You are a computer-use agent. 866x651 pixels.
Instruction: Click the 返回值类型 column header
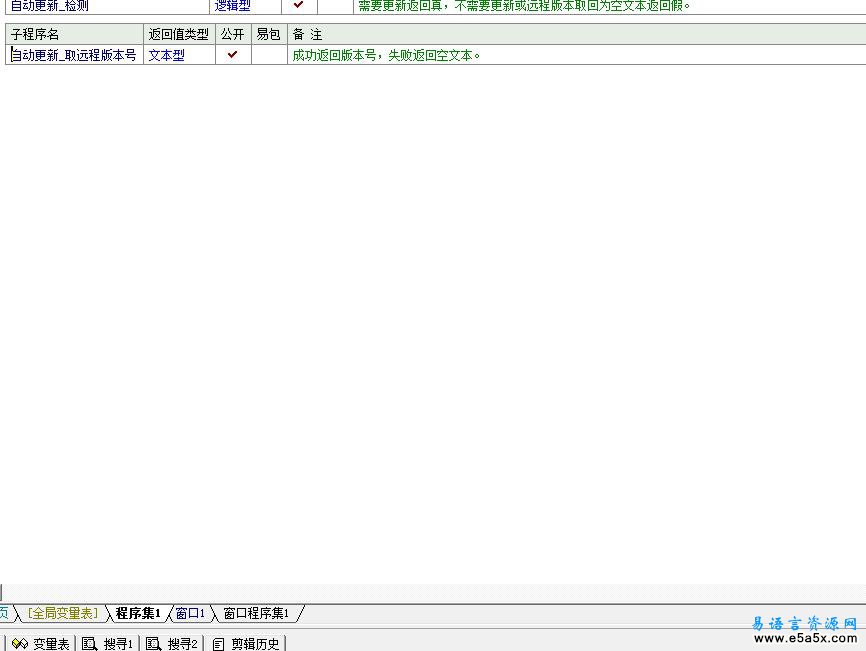[179, 34]
